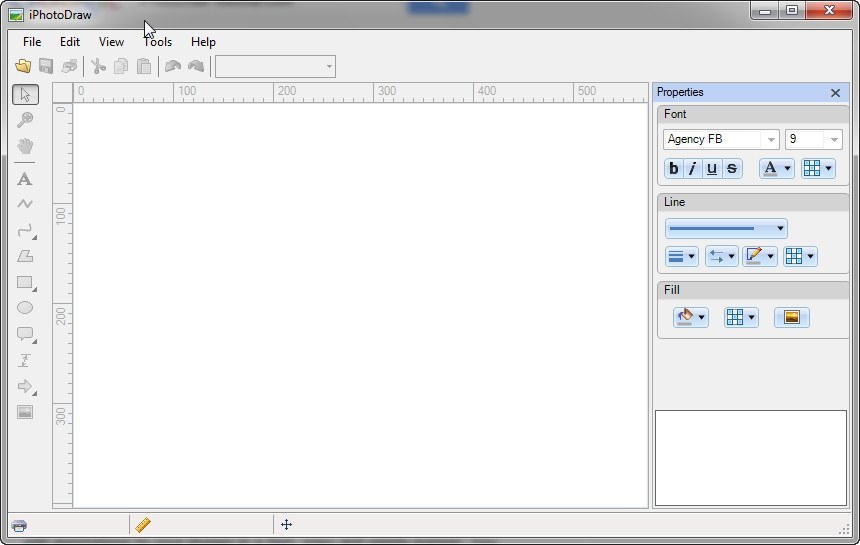The width and height of the screenshot is (860, 545).
Task: Open the line style dropdown
Action: pos(726,229)
